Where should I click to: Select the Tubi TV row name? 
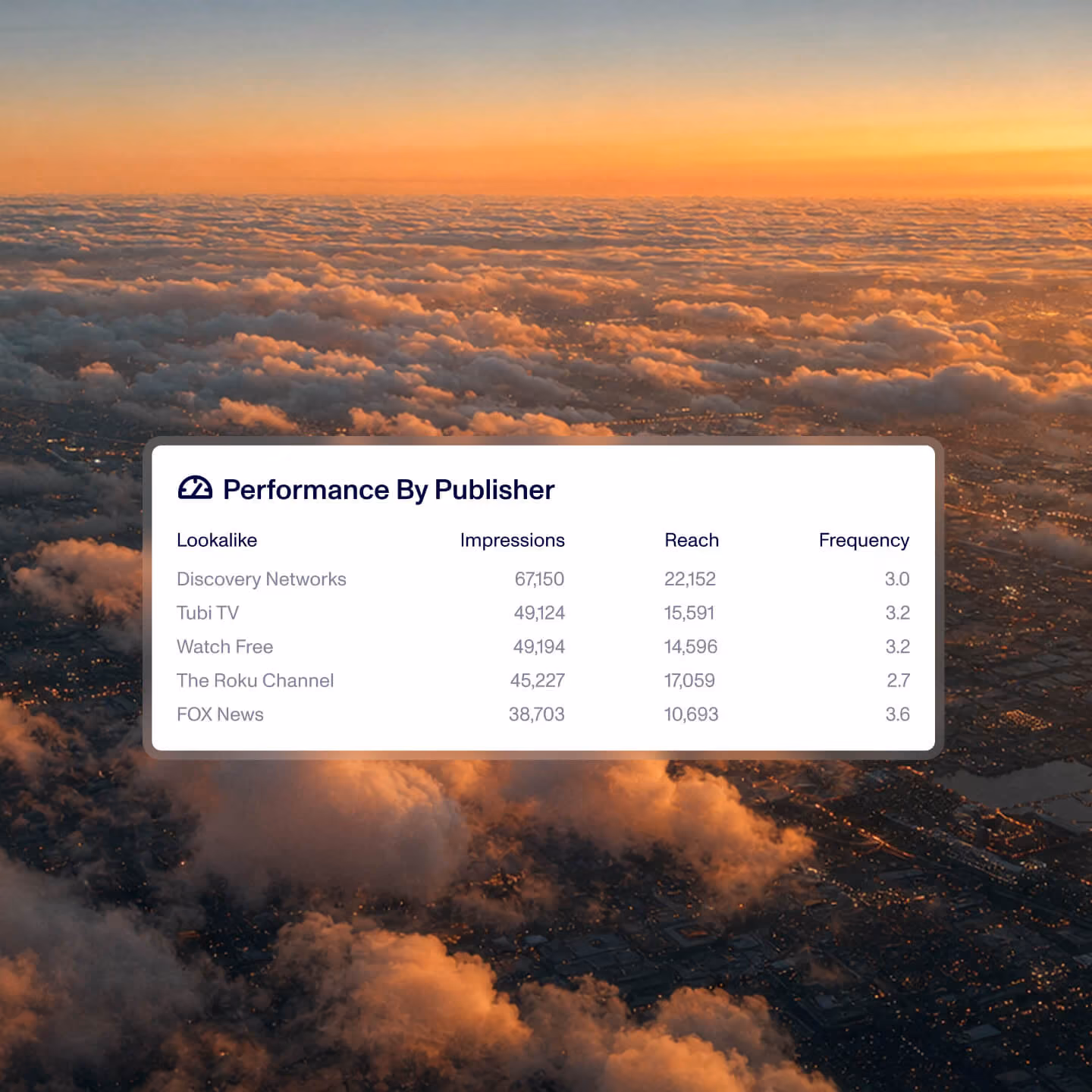tap(208, 613)
